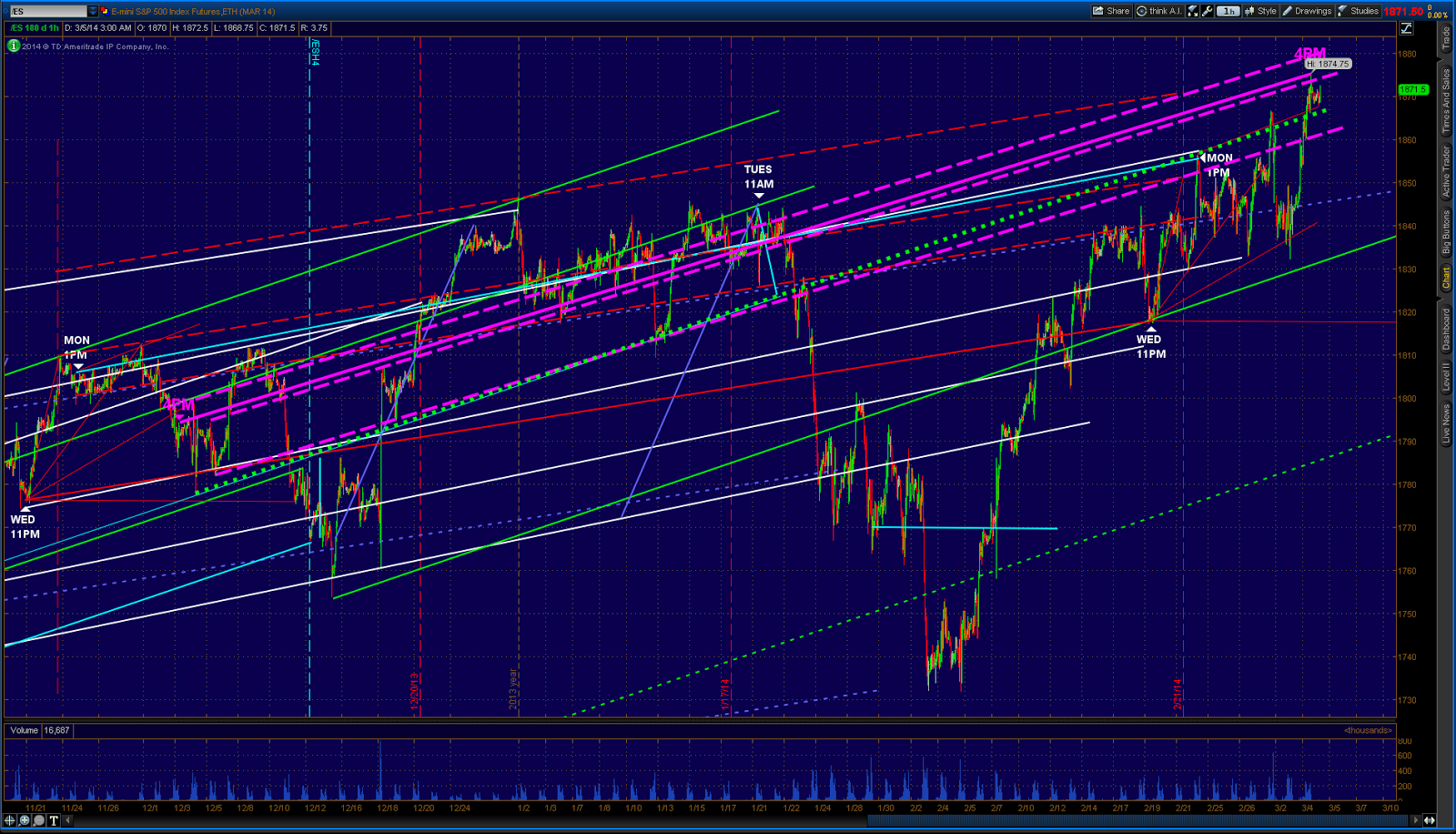Click the TUES 11AM chart annotation
Viewport: 1456px width, 834px height.
[x=758, y=177]
